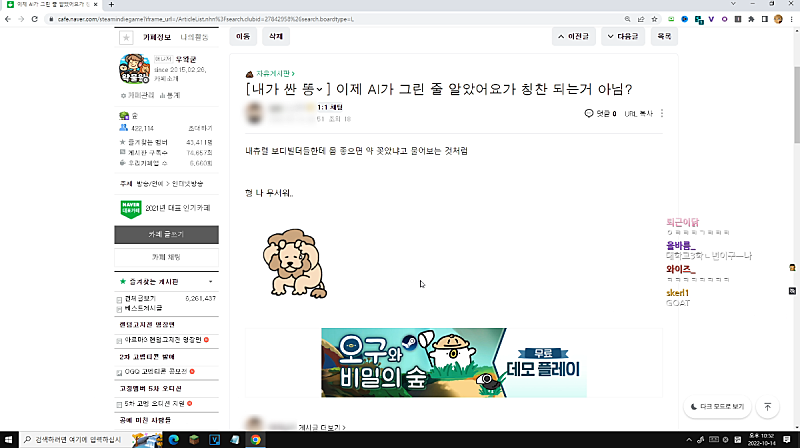Click the post's three-dot more options
Image resolution: width=800 pixels, height=448 pixels.
(x=662, y=113)
